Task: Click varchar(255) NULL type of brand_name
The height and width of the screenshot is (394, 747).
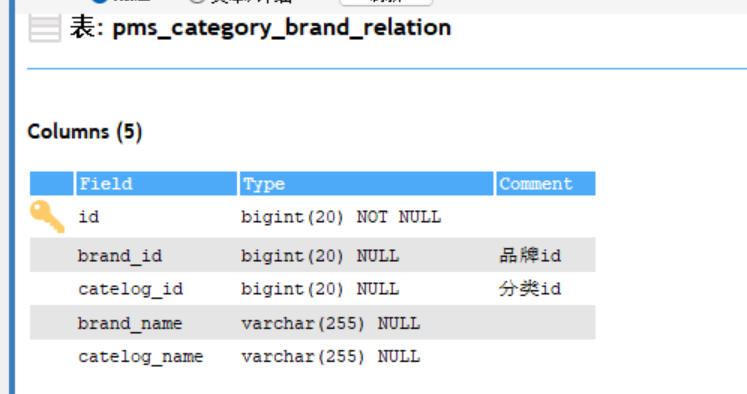Action: tap(331, 323)
